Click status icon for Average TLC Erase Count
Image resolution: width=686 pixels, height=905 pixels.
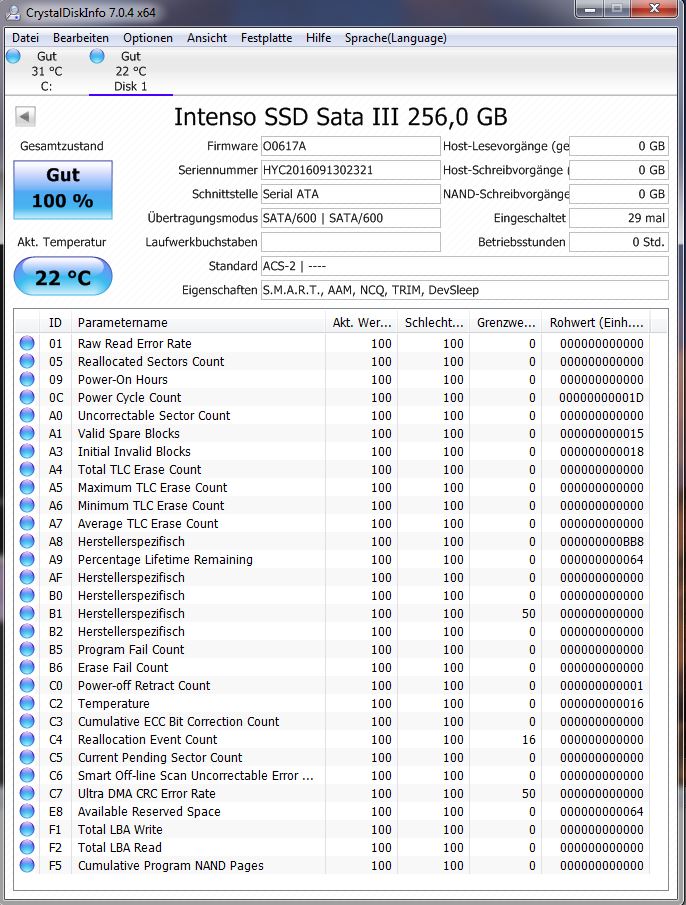27,523
